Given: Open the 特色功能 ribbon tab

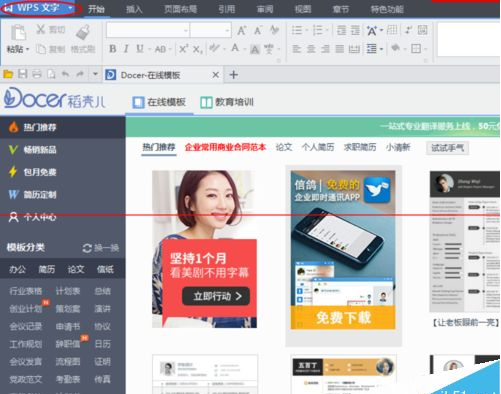Looking at the screenshot, I should [x=387, y=9].
